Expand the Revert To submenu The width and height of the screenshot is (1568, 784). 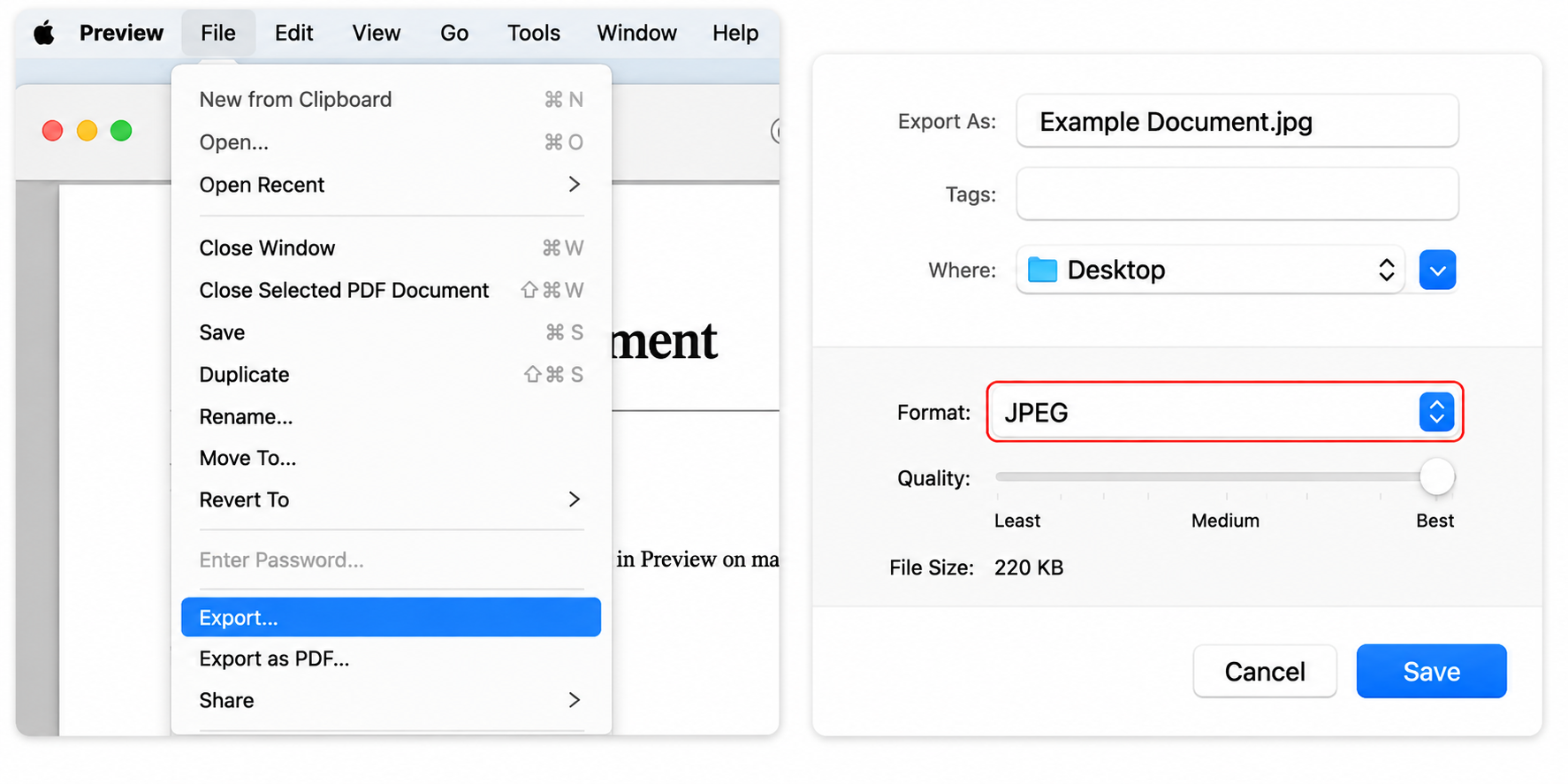[x=391, y=500]
